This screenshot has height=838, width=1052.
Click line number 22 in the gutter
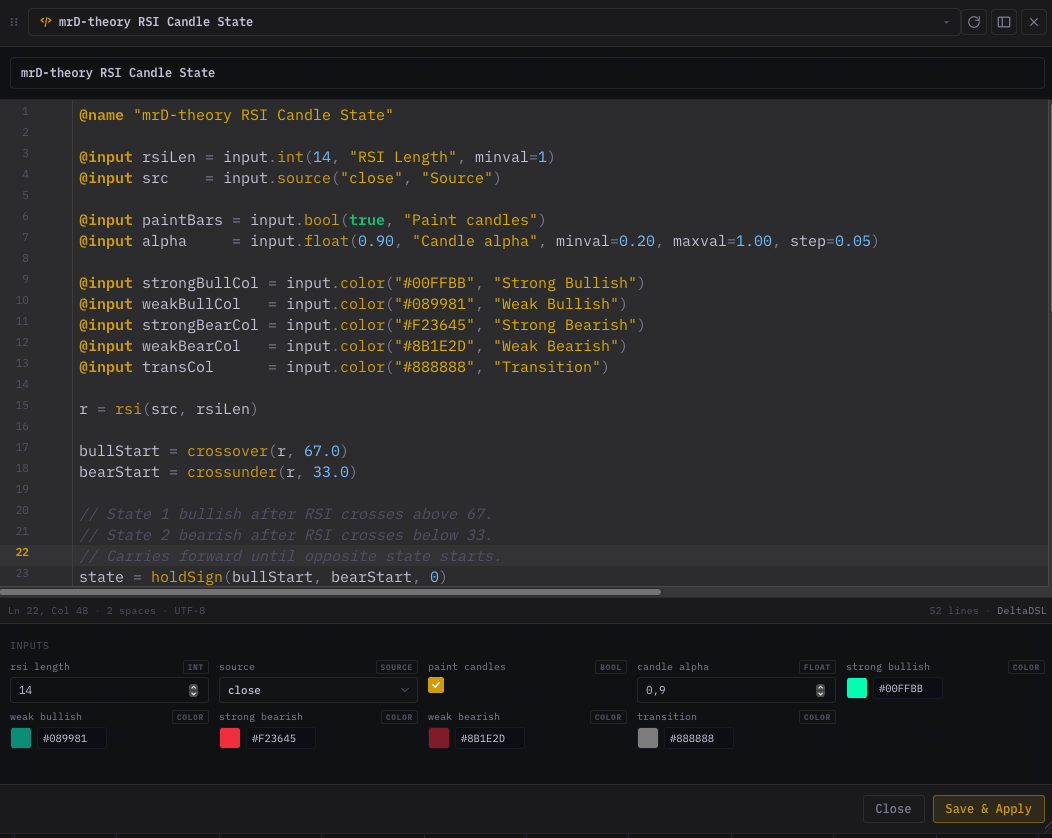22,552
